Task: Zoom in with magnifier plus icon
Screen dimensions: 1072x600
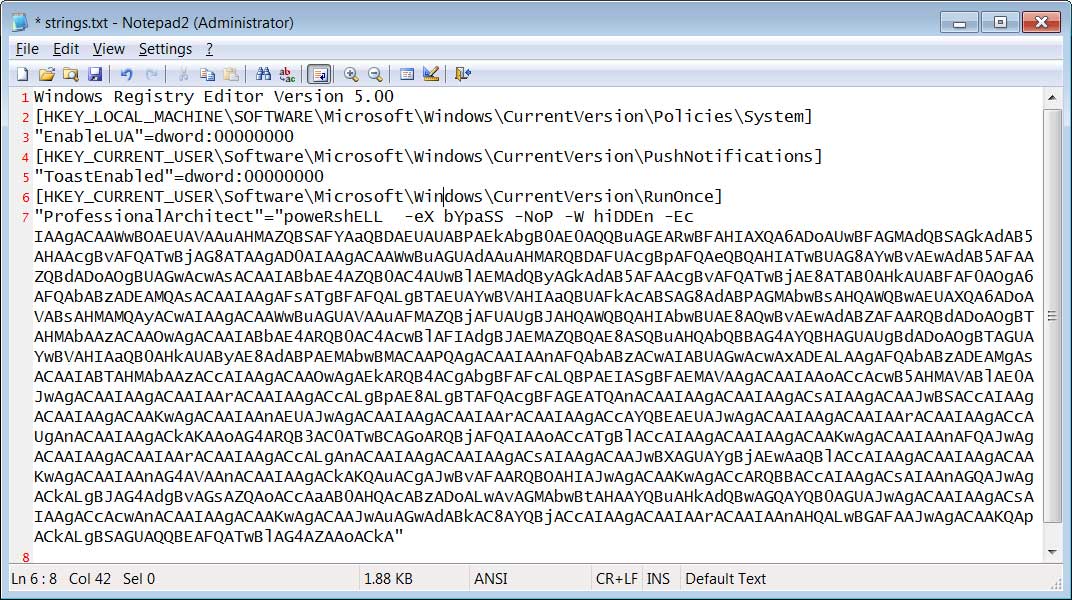Action: (x=351, y=74)
